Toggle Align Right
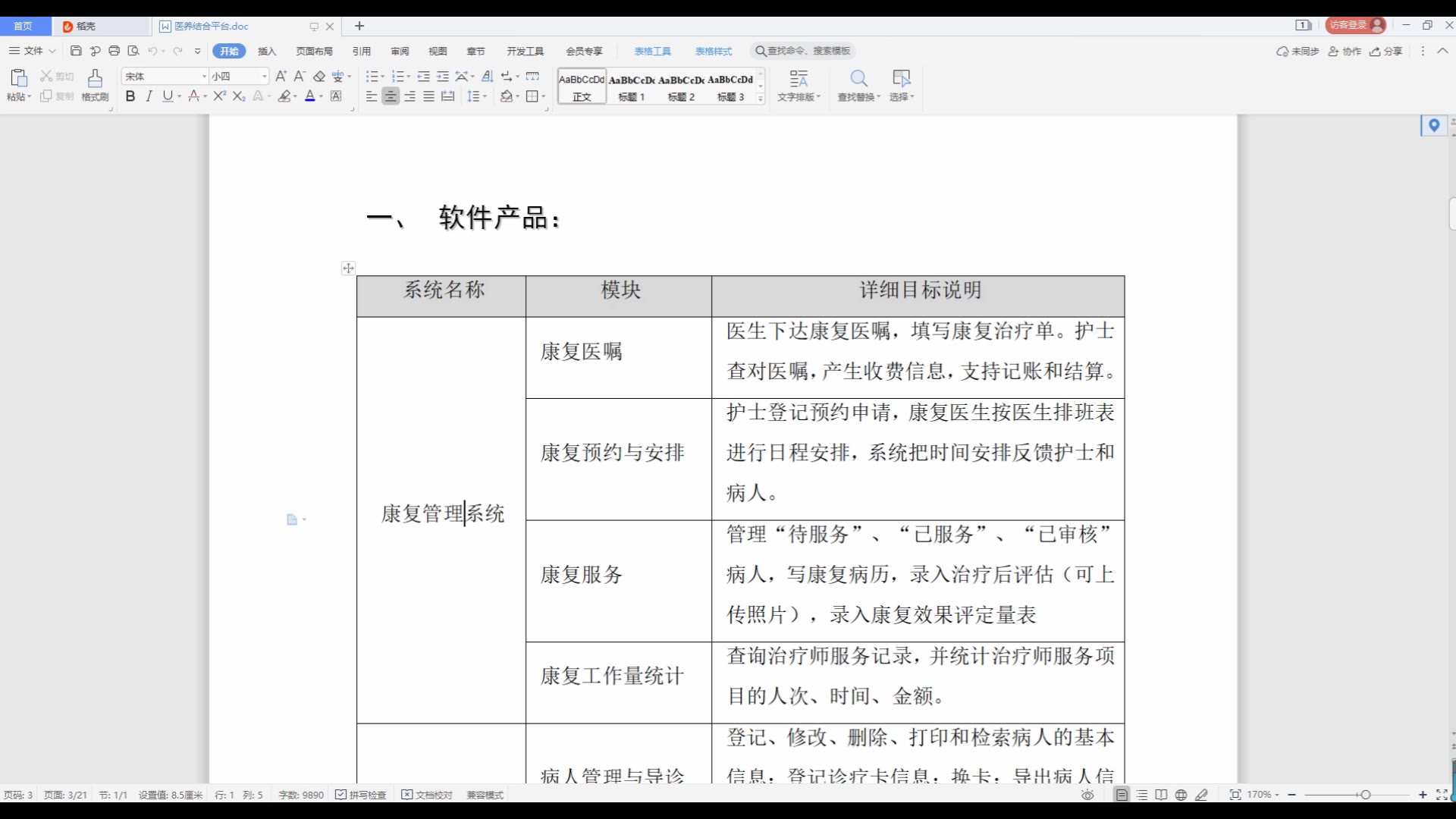Viewport: 1456px width, 819px height. pyautogui.click(x=409, y=96)
